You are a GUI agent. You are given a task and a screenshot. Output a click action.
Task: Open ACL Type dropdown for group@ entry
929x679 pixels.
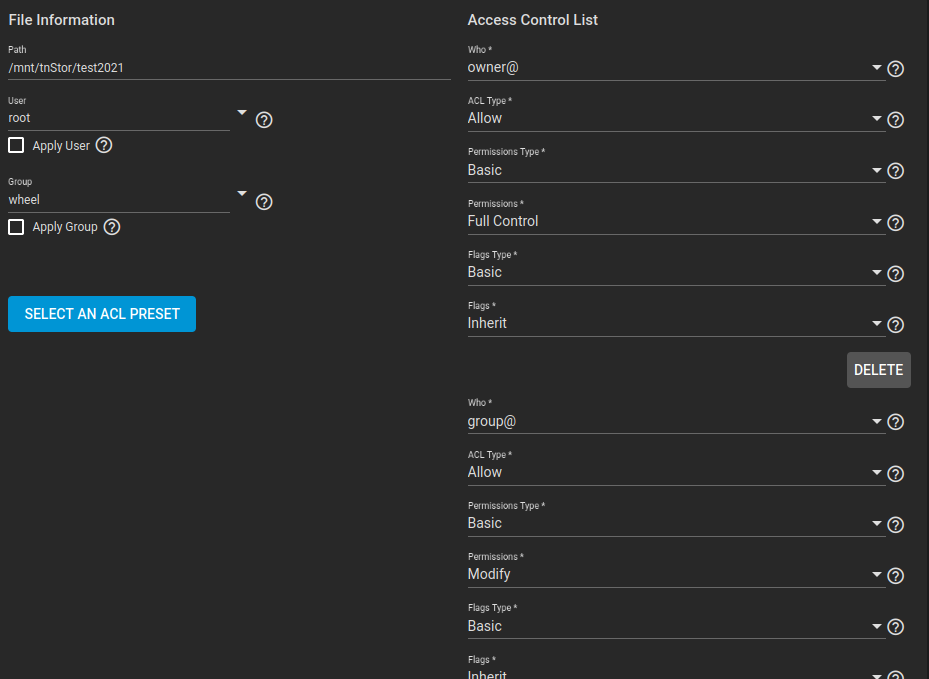pyautogui.click(x=676, y=472)
